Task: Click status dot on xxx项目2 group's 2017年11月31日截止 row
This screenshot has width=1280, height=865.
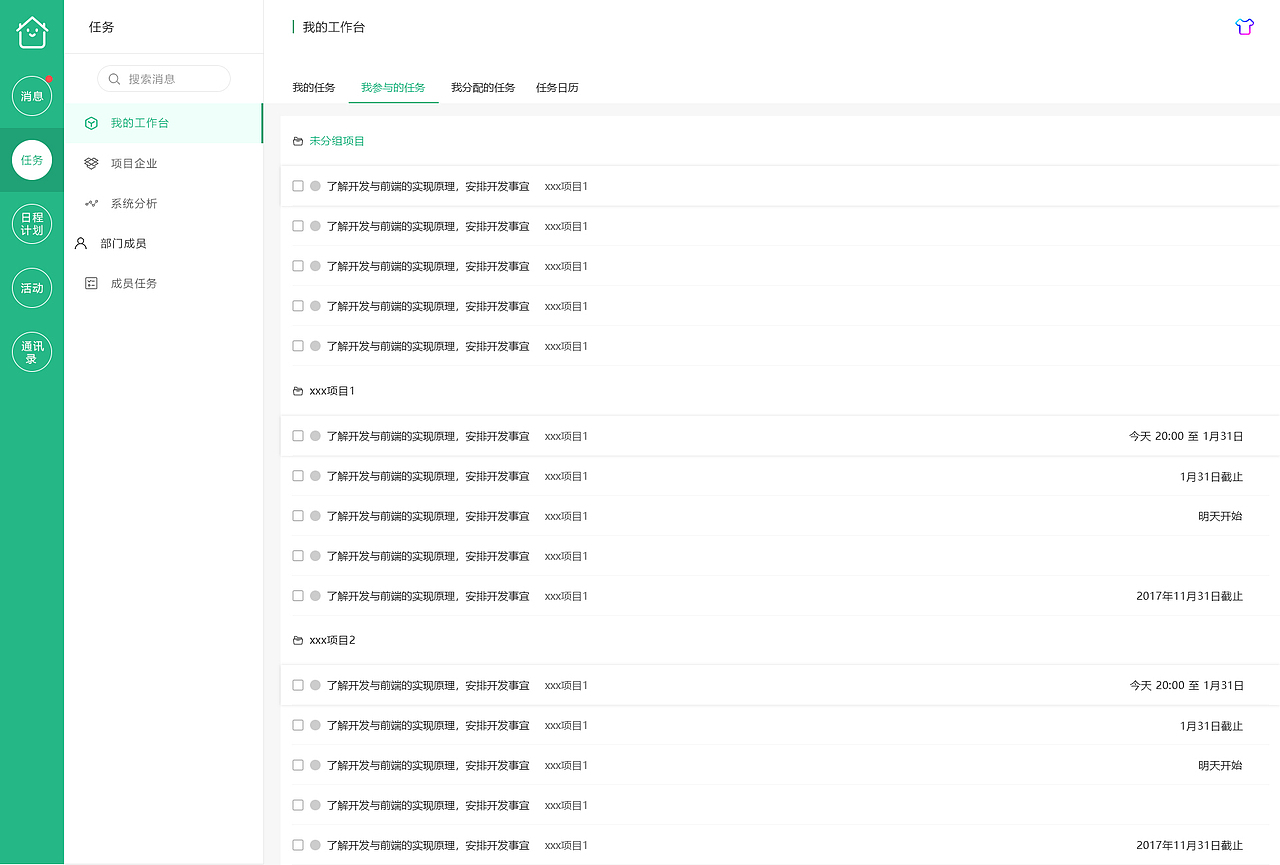Action: click(315, 845)
